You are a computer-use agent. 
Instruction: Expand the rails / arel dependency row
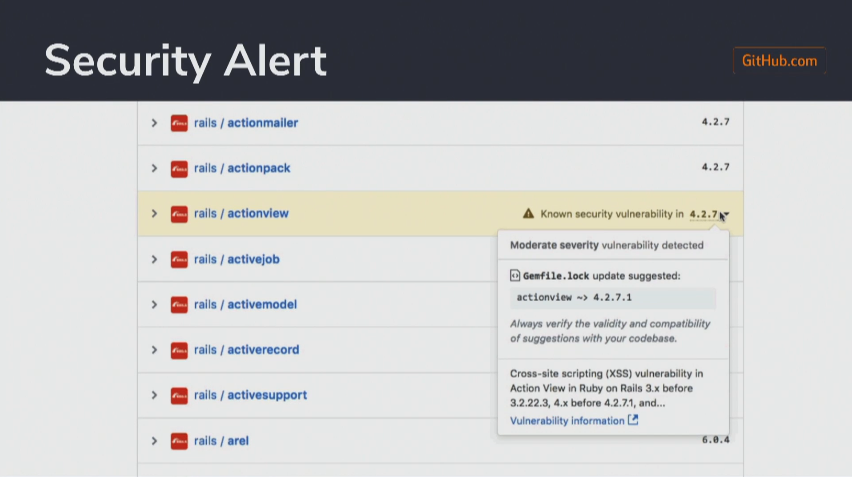point(154,441)
